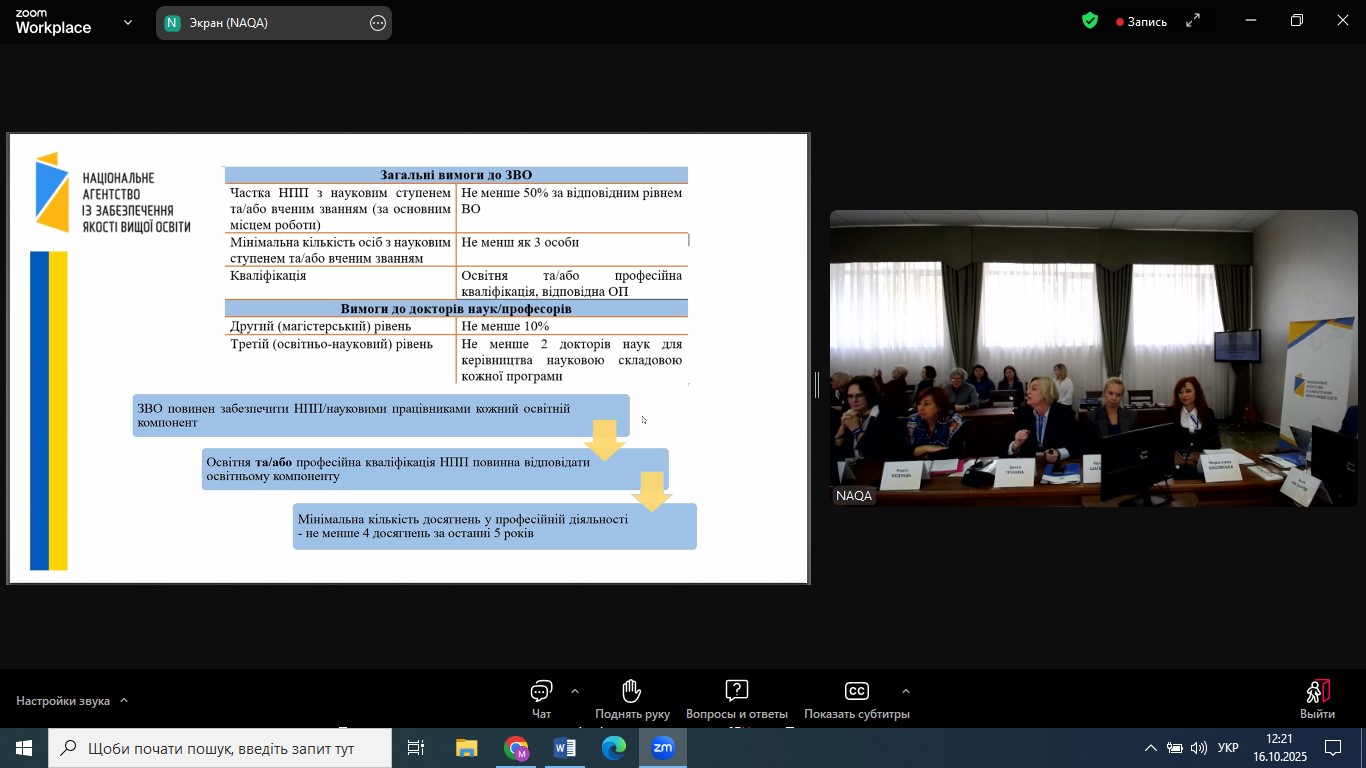Enter full screen mode
The image size is (1366, 768).
coord(1193,21)
